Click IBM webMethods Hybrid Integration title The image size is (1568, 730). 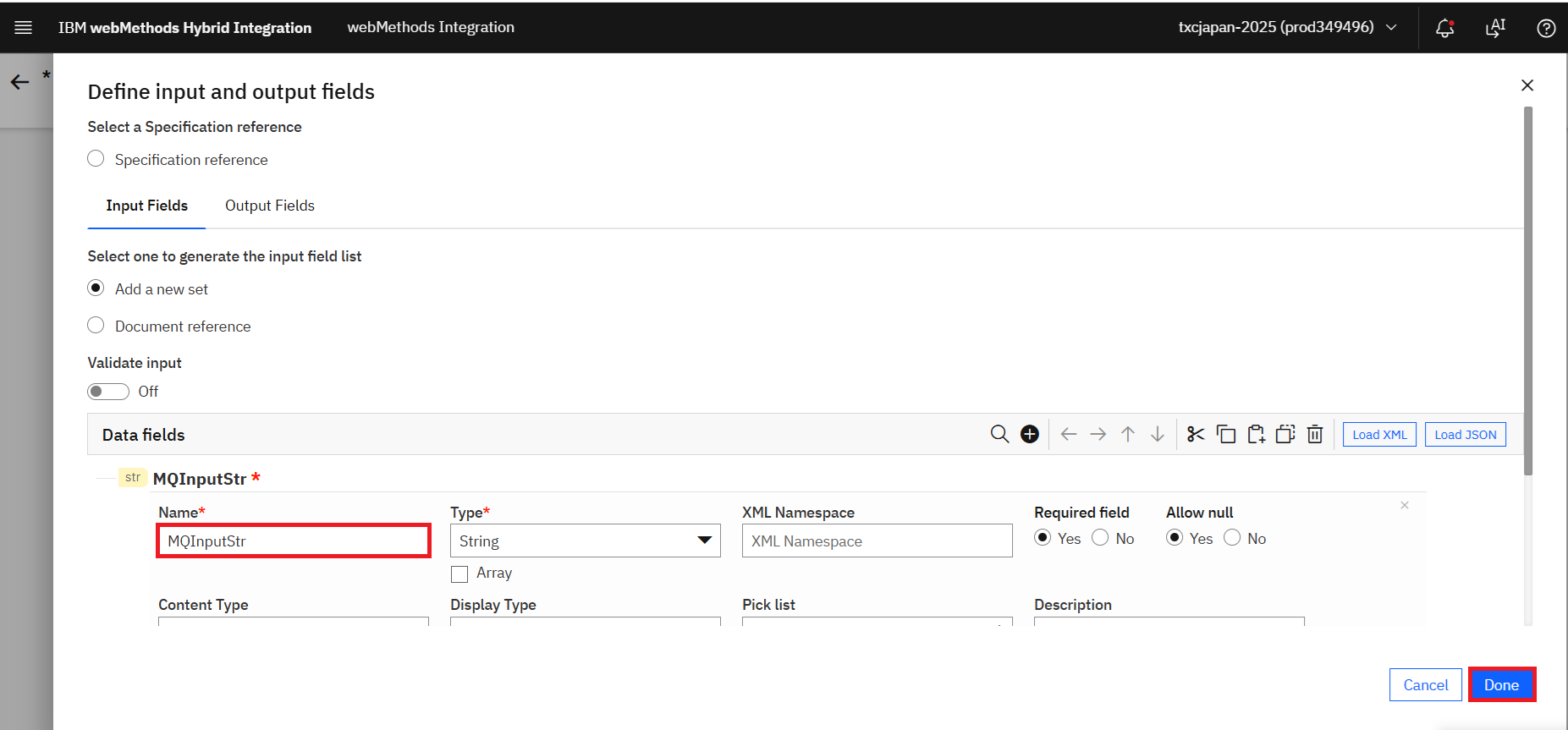tap(184, 28)
